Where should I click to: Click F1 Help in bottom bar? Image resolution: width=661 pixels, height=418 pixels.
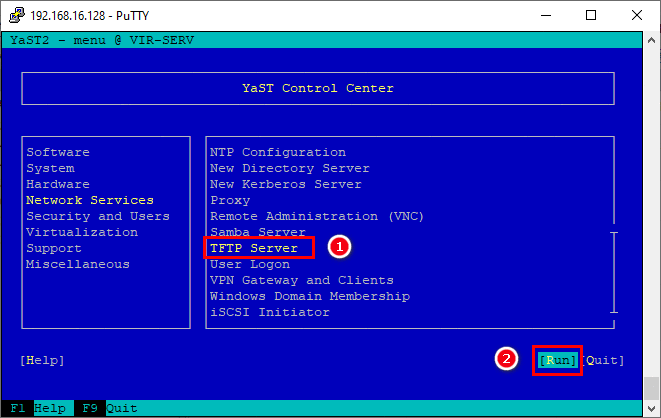click(x=38, y=408)
